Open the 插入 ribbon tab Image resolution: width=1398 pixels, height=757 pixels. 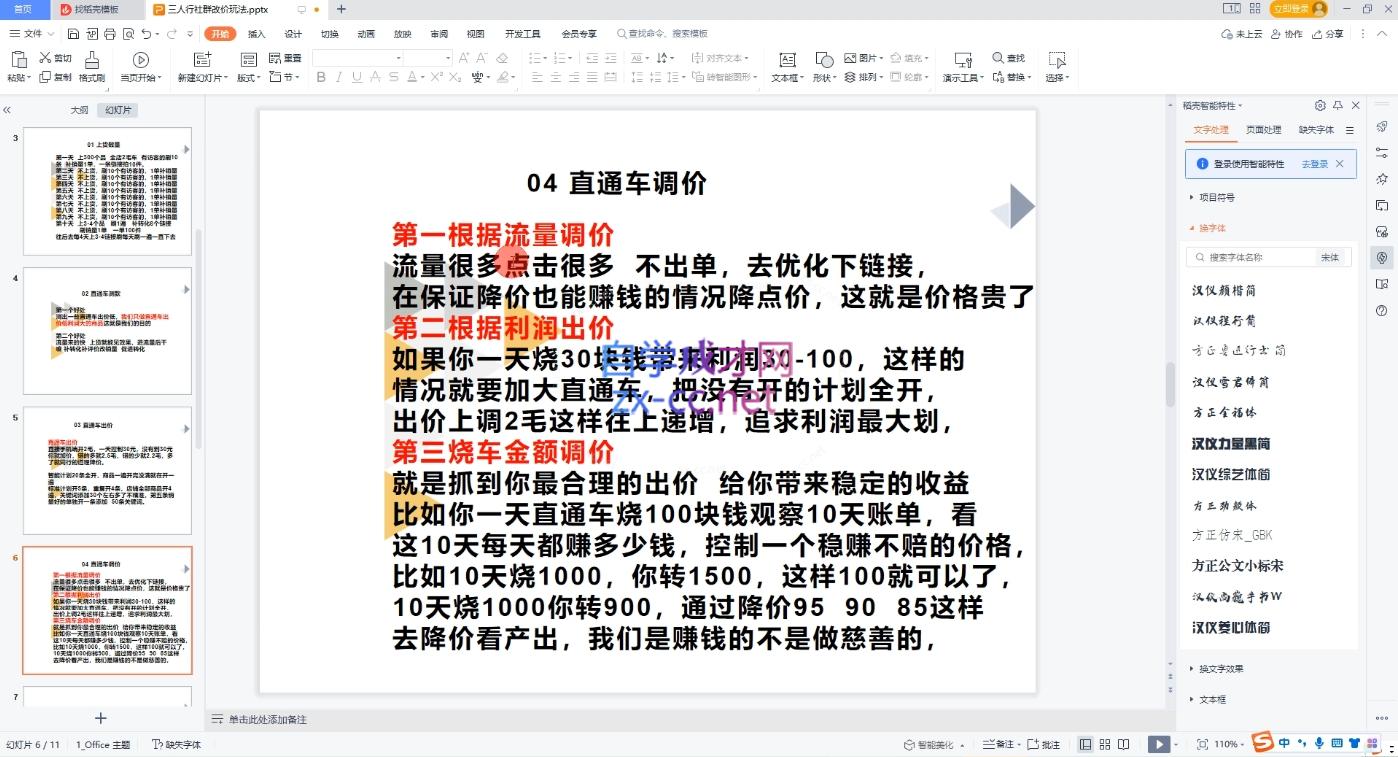pos(257,34)
